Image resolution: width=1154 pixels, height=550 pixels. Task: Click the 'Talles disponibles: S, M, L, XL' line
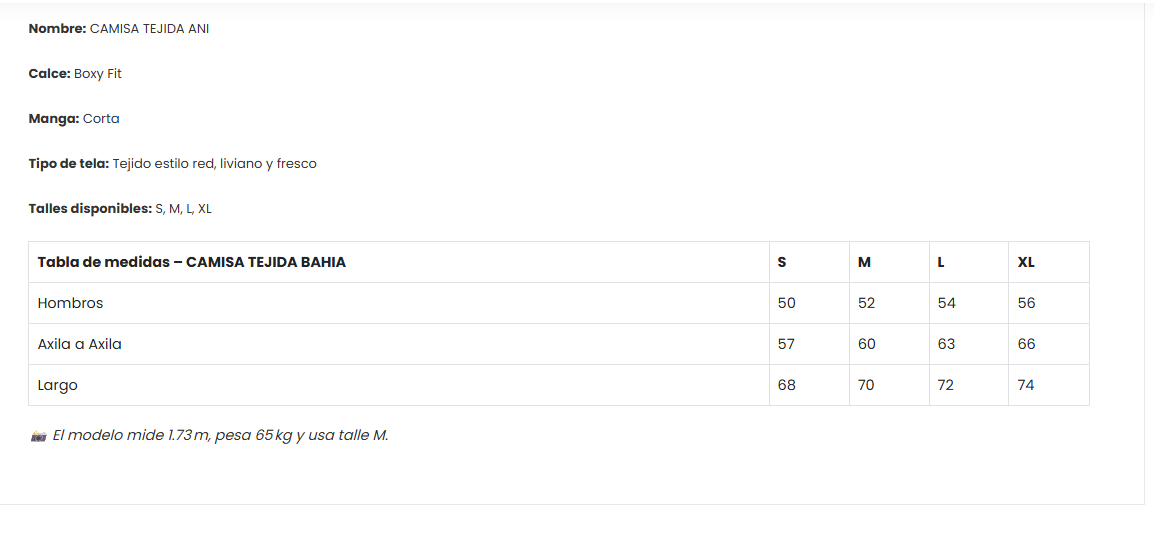point(120,209)
